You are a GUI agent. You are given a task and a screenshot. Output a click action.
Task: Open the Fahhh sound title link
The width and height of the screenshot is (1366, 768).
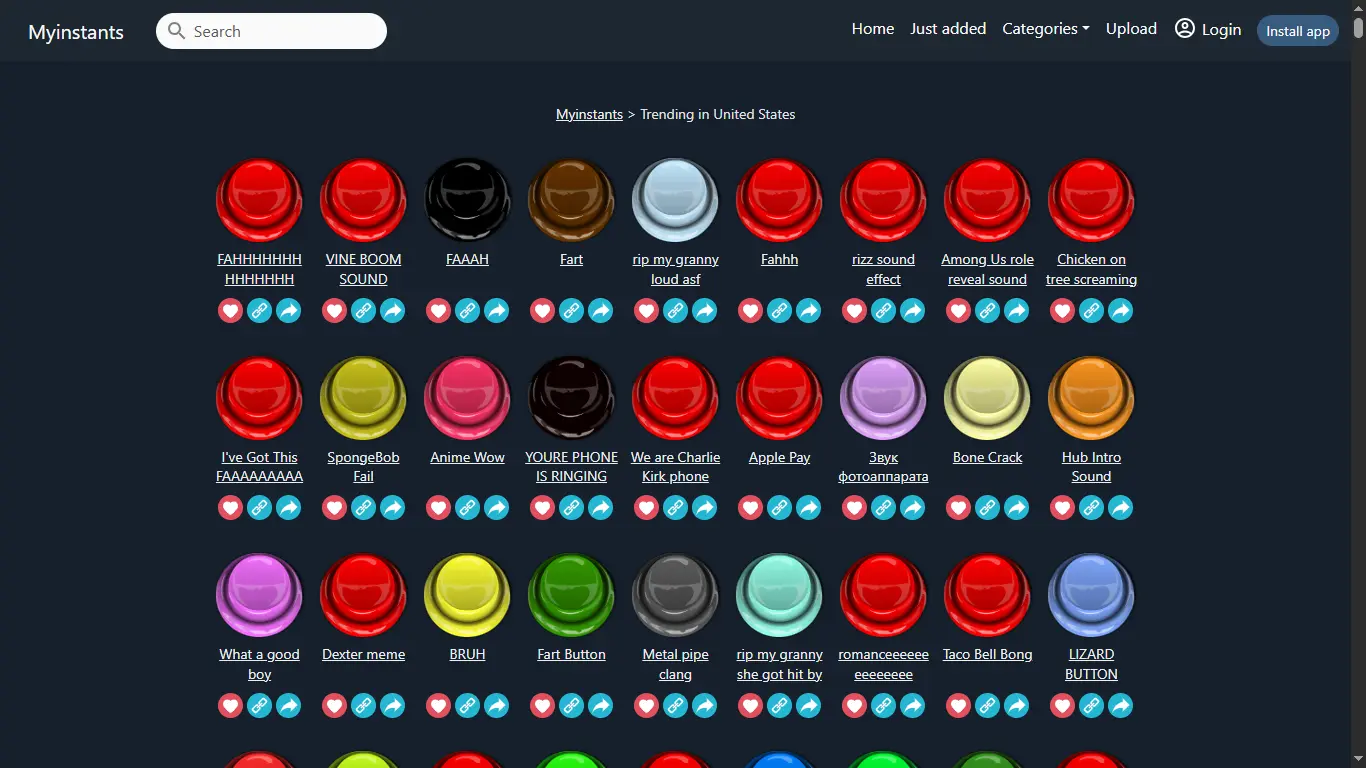coord(779,259)
